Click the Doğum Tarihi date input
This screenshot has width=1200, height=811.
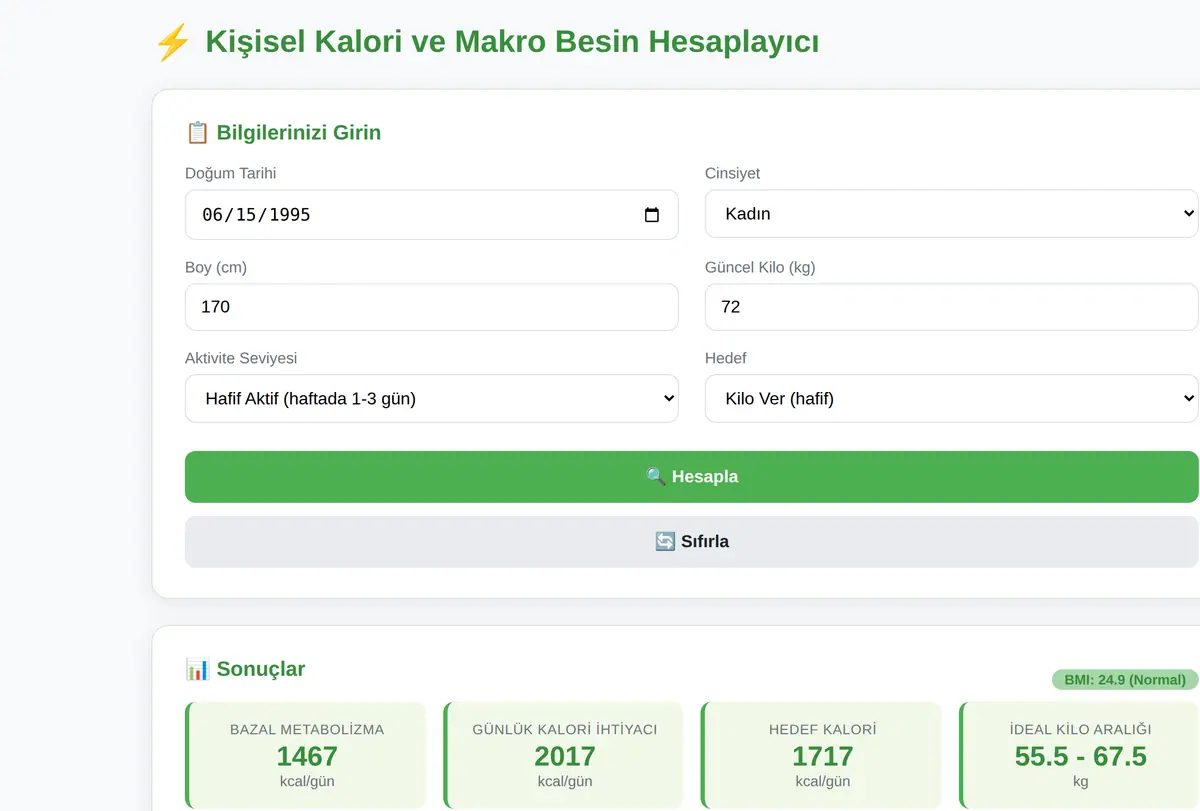point(431,215)
